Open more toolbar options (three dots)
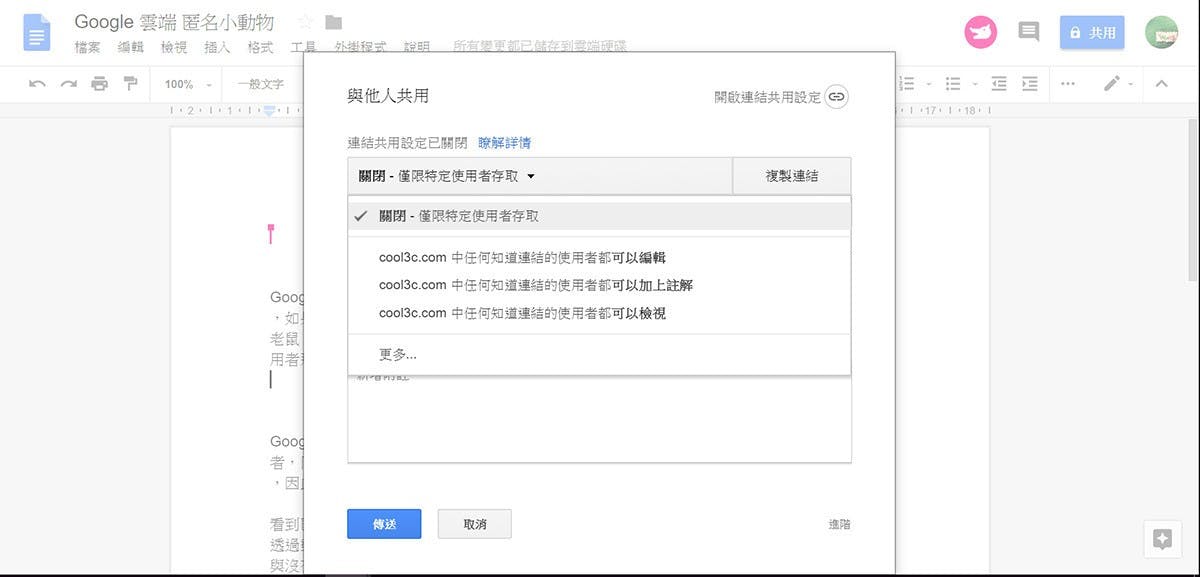Viewport: 1200px width, 577px height. click(x=1068, y=84)
